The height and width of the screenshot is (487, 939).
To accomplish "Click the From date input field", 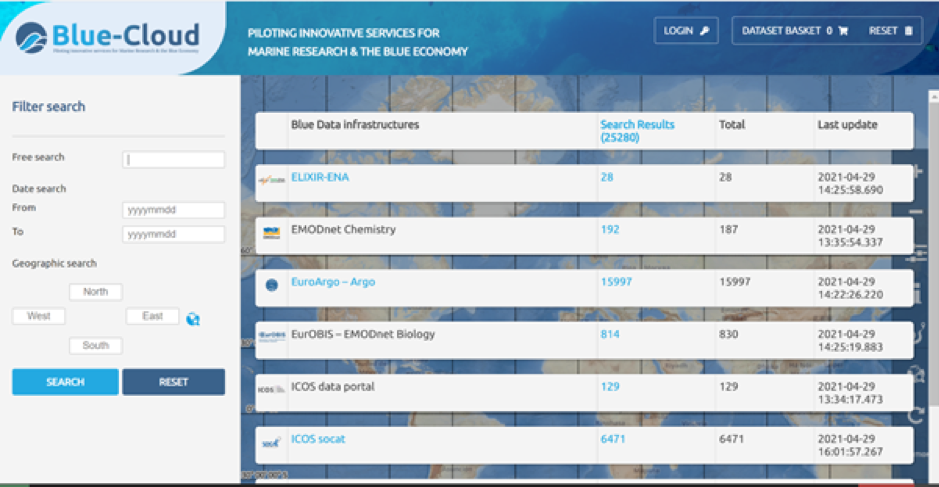I will pos(173,210).
